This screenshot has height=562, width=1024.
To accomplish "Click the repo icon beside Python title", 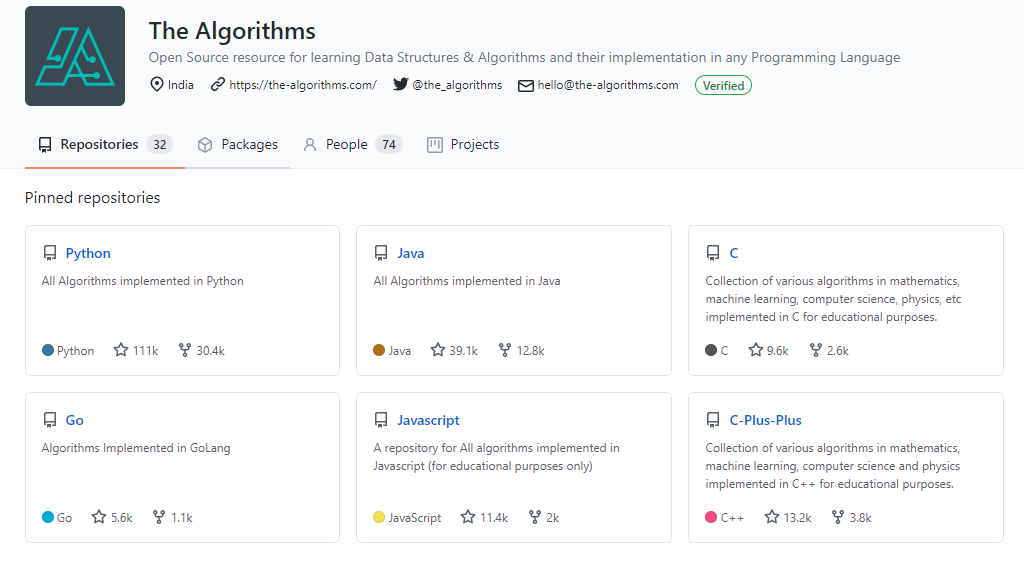I will click(50, 253).
